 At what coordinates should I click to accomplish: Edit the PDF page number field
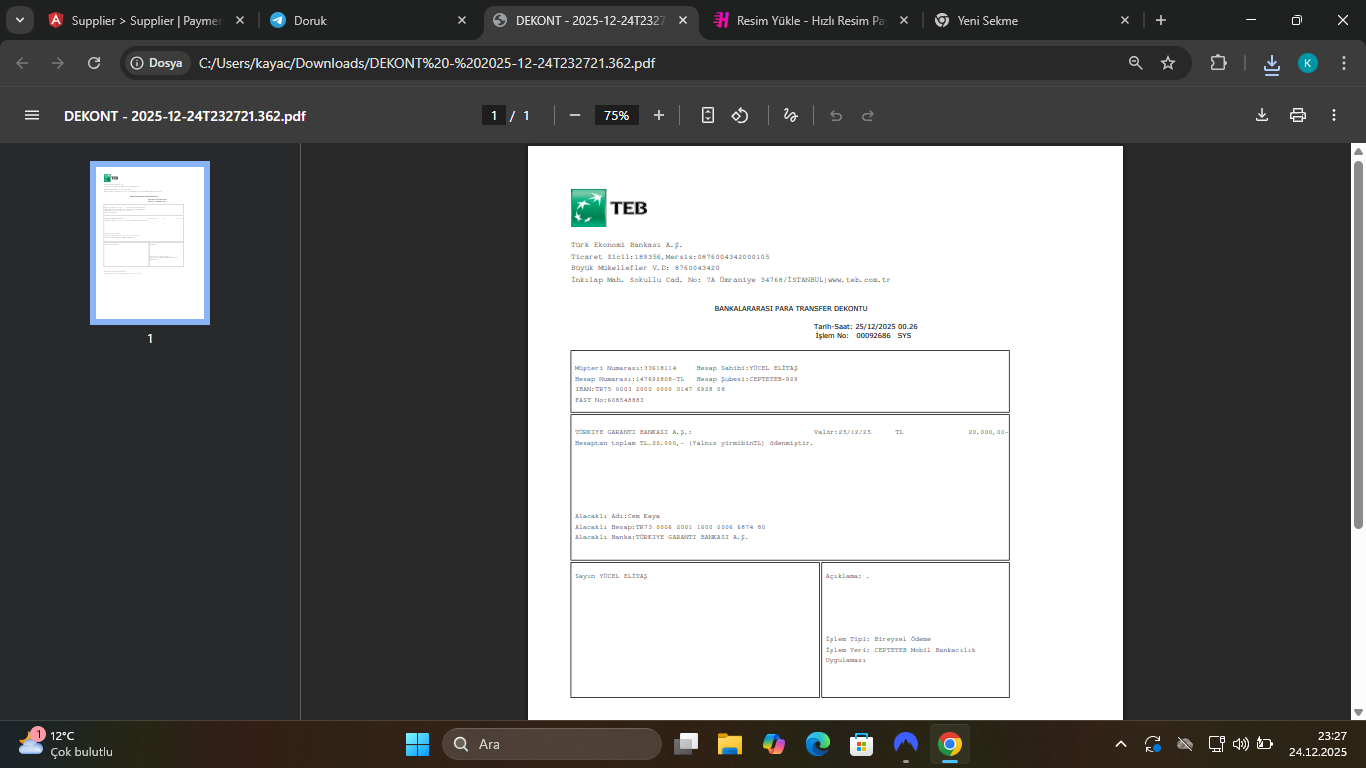[493, 115]
